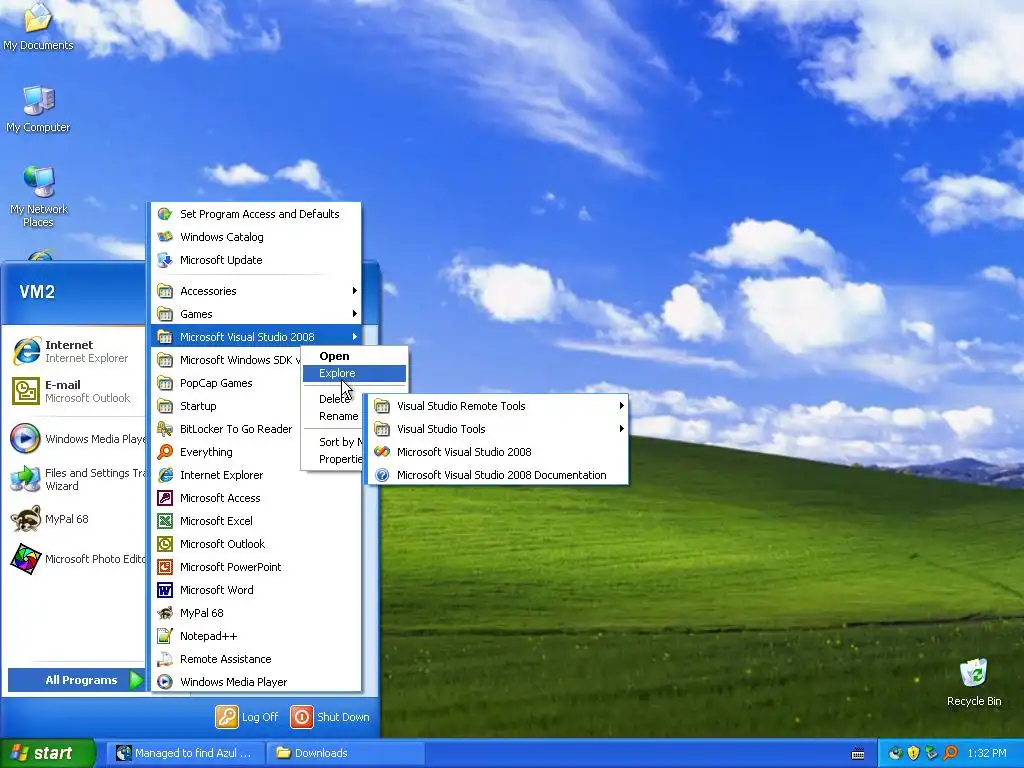Launch MyPal 68 in All Programs list
The width and height of the screenshot is (1024, 768).
coord(257,613)
